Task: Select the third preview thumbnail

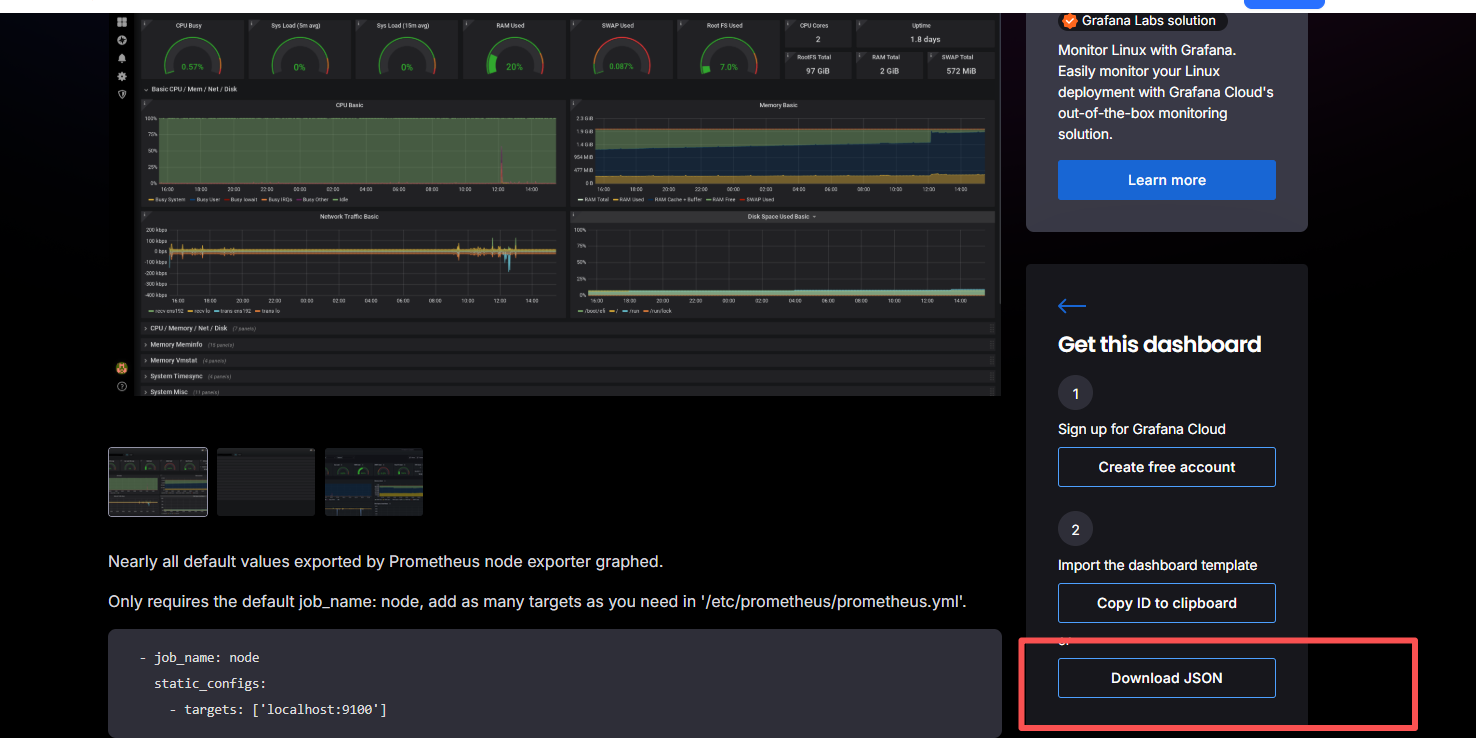Action: (374, 482)
